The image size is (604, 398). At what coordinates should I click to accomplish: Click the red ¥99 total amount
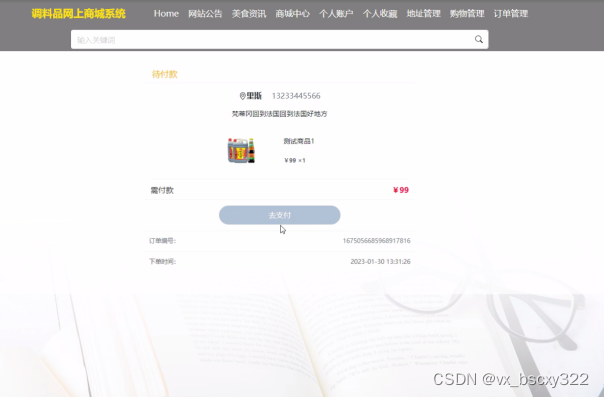pyautogui.click(x=401, y=190)
